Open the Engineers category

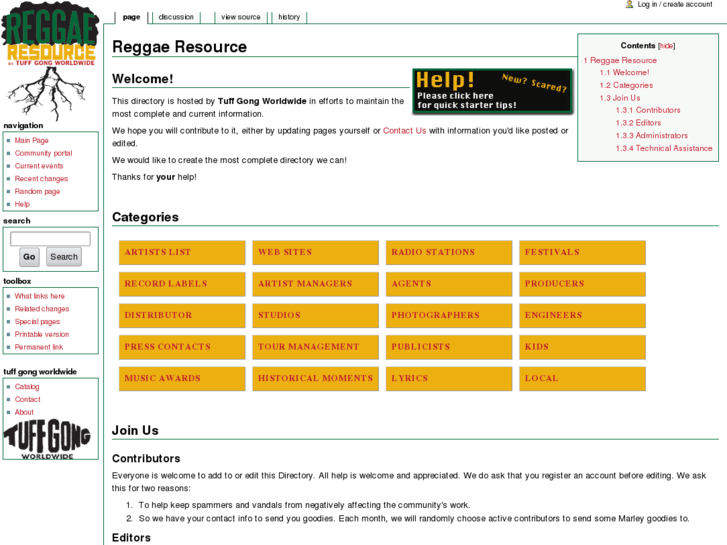582,315
